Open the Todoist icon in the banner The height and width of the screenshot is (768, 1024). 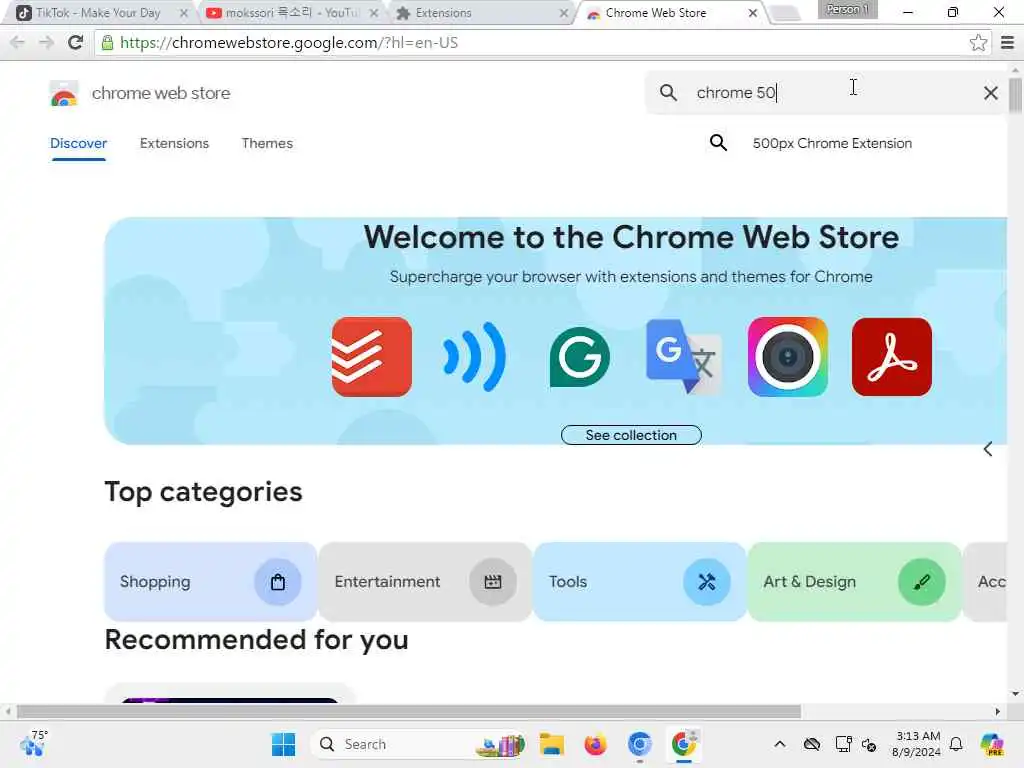click(x=372, y=357)
